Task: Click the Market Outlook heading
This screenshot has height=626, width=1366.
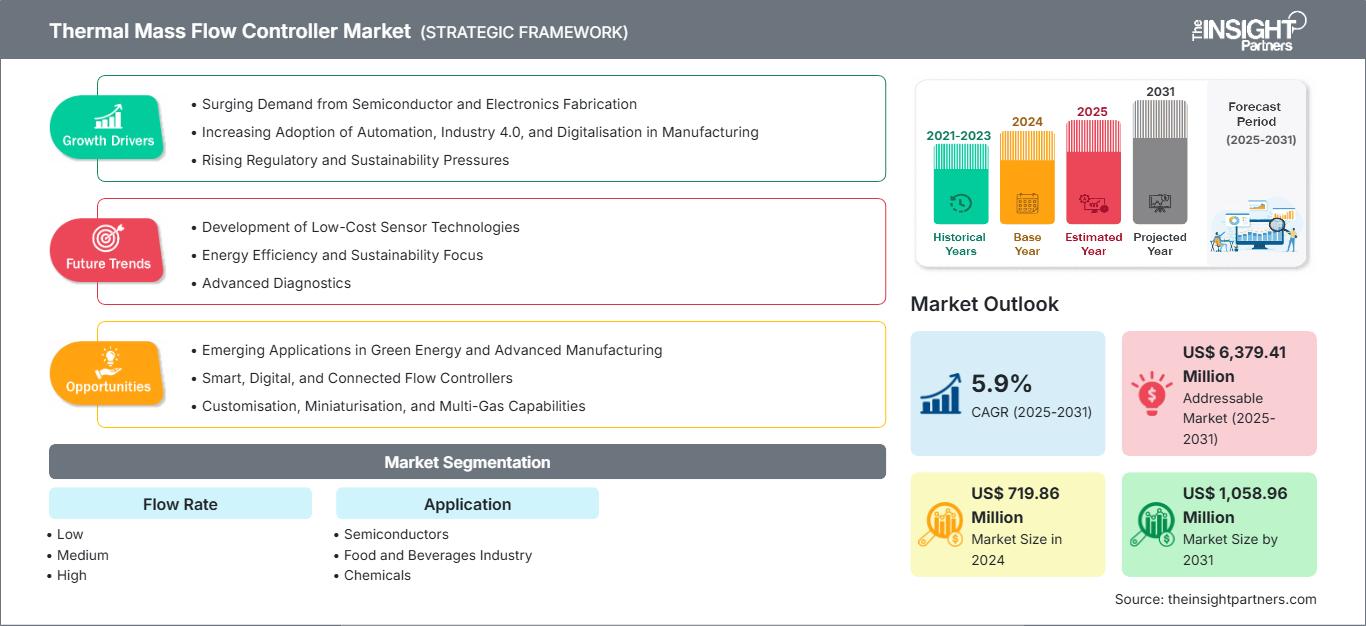Action: [x=984, y=304]
